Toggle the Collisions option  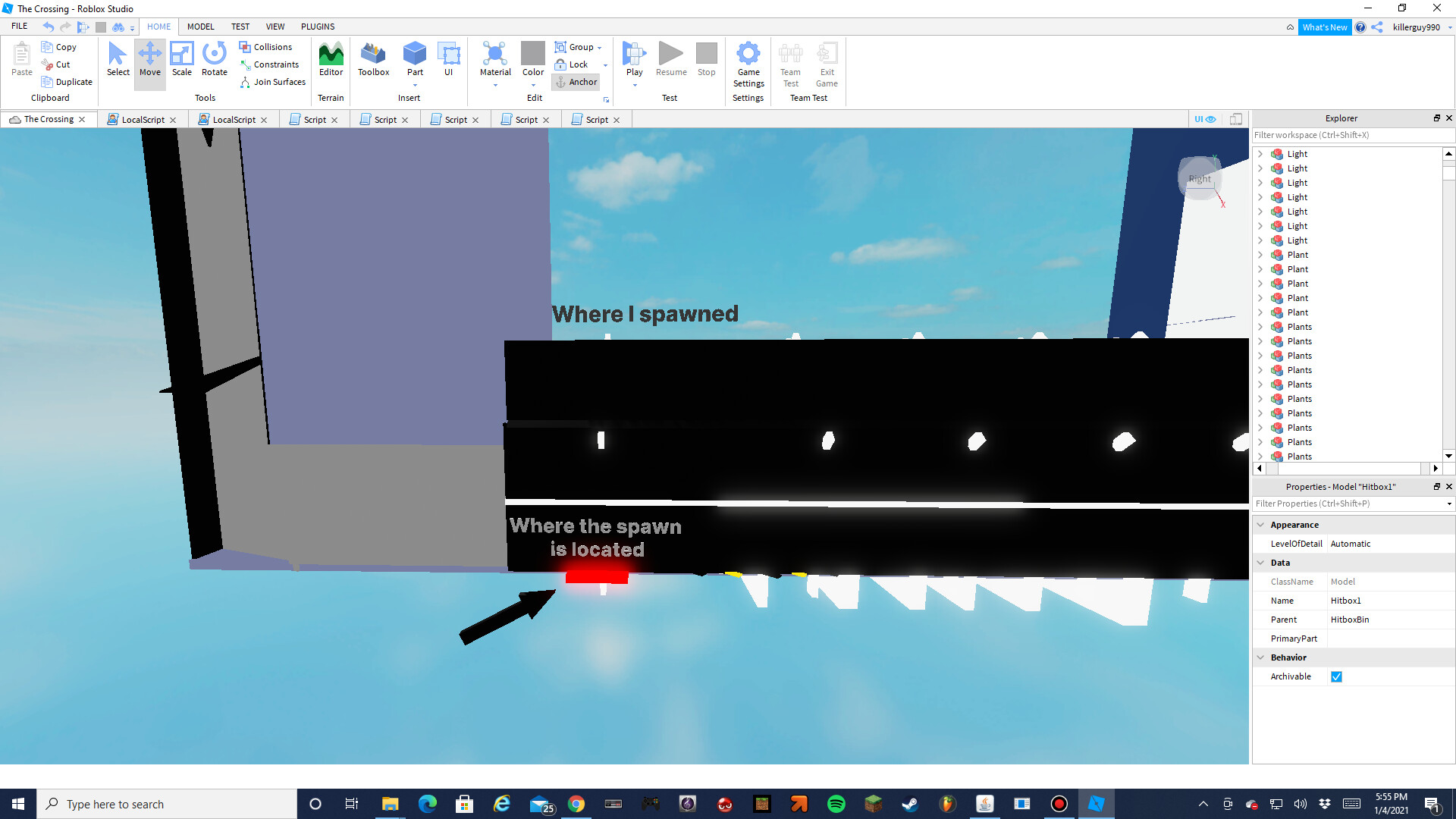pyautogui.click(x=265, y=47)
